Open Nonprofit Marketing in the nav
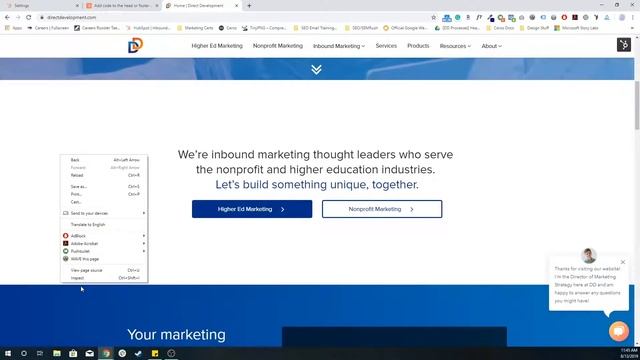Screen dimensions: 640x360 (278, 46)
